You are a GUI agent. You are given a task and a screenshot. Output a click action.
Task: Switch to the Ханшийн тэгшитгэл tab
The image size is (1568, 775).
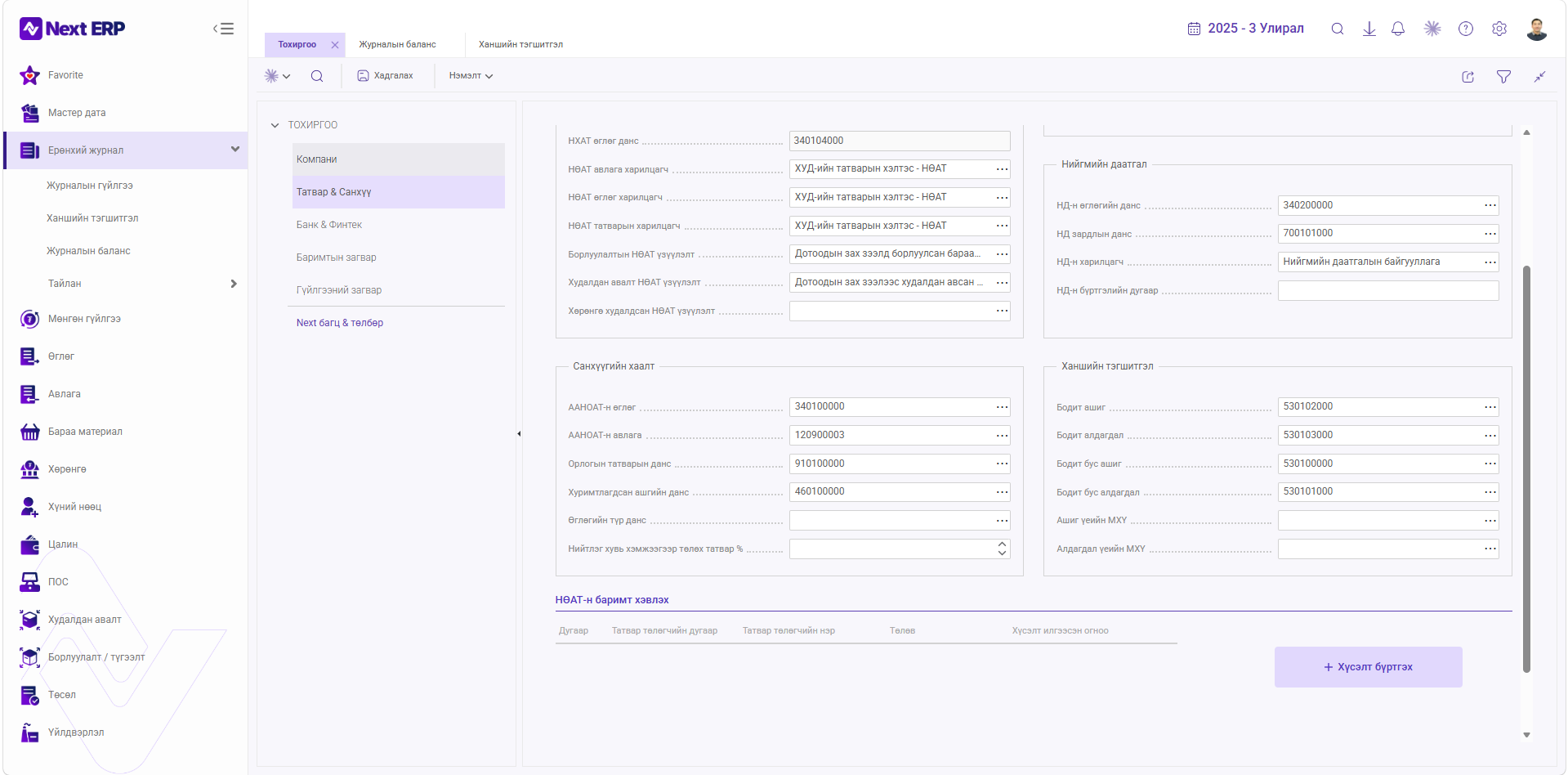pyautogui.click(x=520, y=45)
